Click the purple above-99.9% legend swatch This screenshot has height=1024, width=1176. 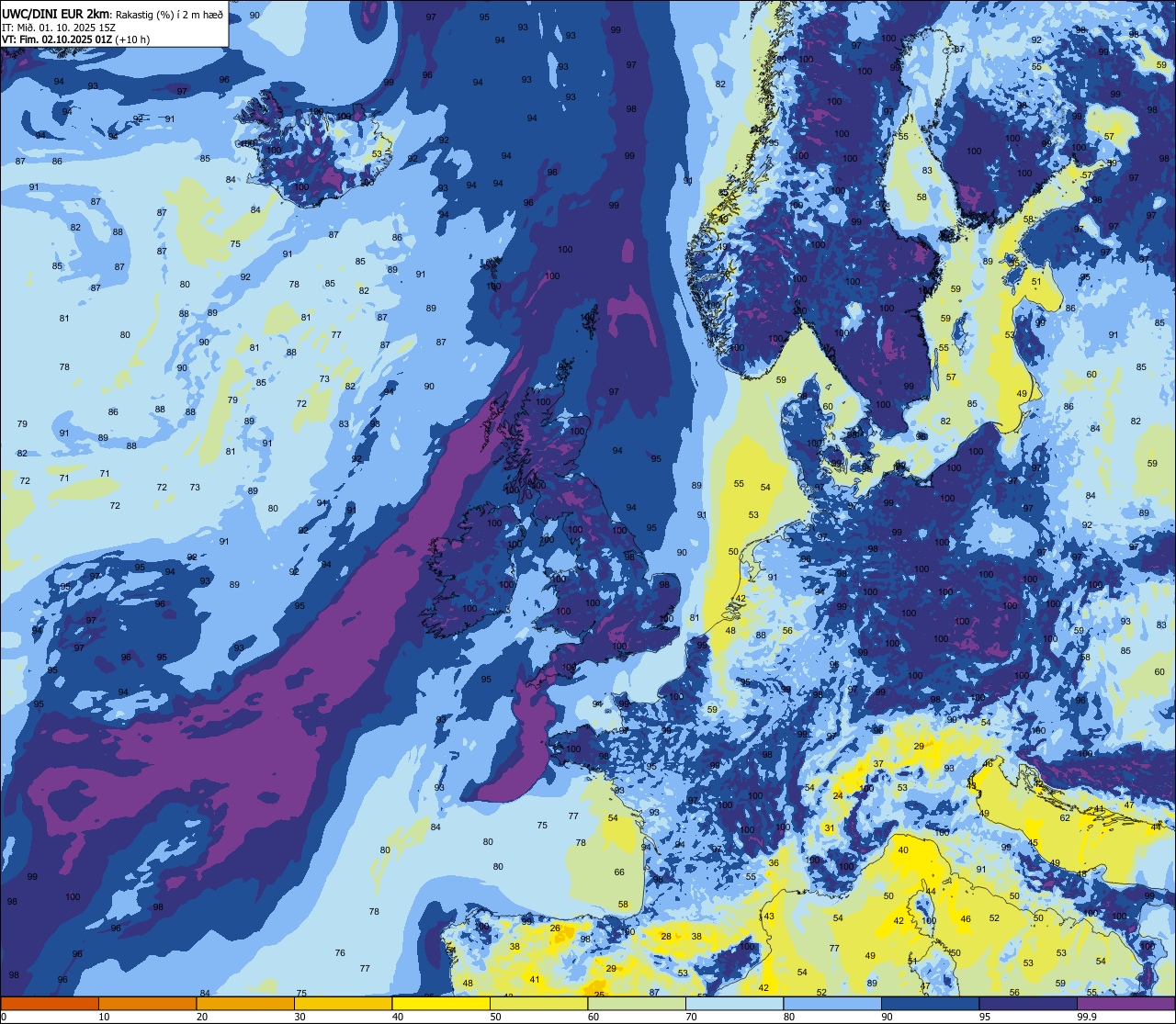(x=1125, y=1003)
